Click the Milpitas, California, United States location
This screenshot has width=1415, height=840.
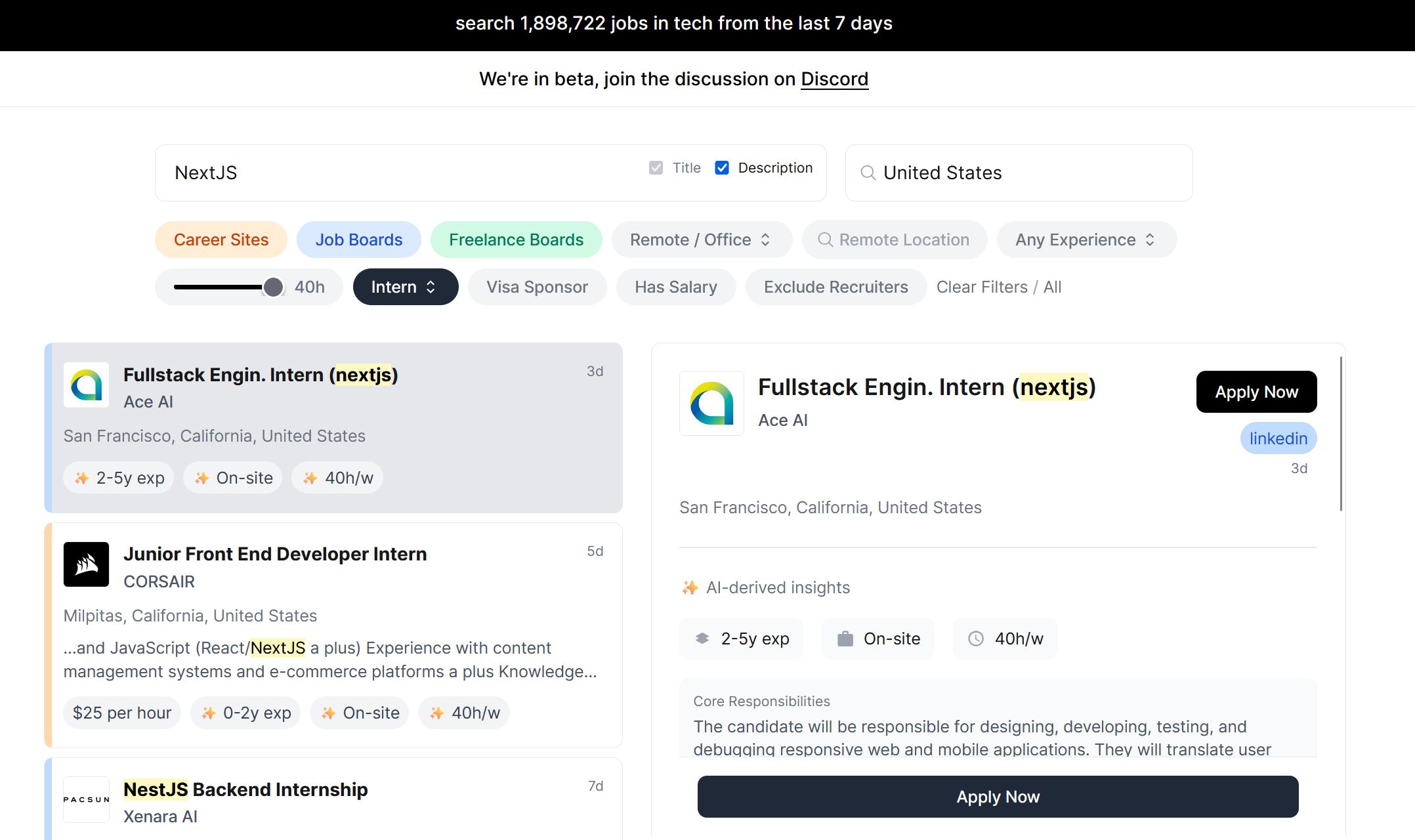(x=190, y=616)
